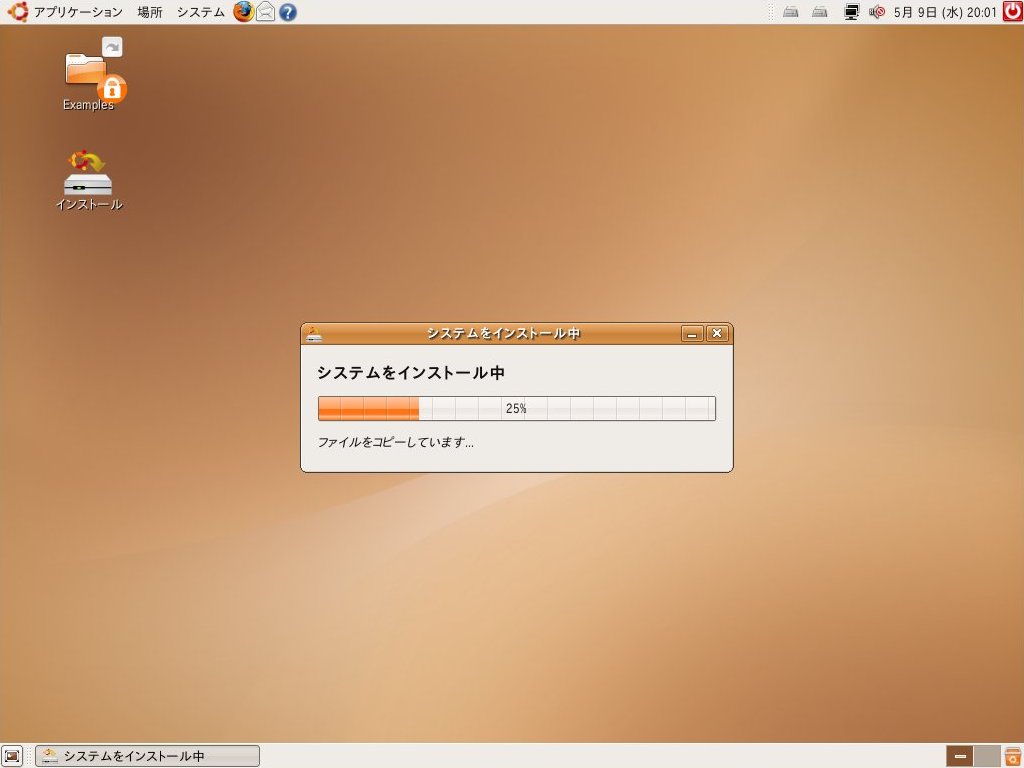
Task: Click the first keyboard indicator tray icon
Action: pyautogui.click(x=791, y=12)
